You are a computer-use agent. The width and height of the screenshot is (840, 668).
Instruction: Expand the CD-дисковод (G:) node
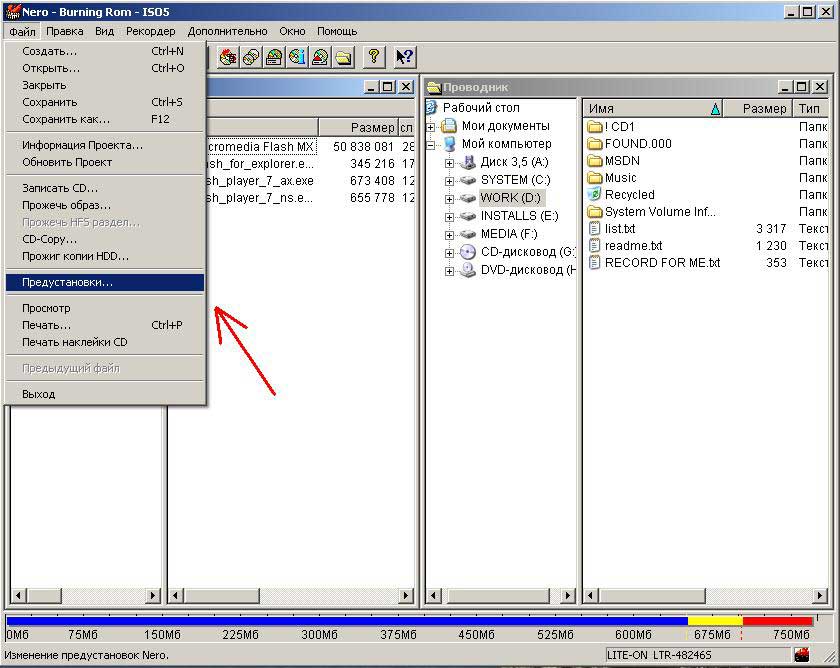tap(449, 253)
